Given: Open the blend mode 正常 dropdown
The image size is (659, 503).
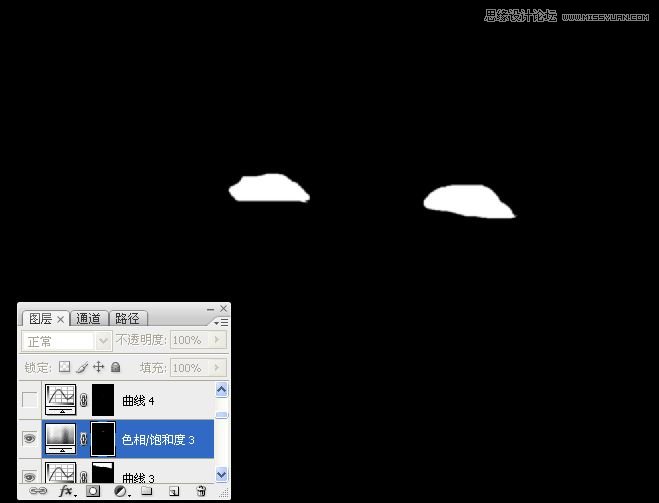Looking at the screenshot, I should click(103, 340).
